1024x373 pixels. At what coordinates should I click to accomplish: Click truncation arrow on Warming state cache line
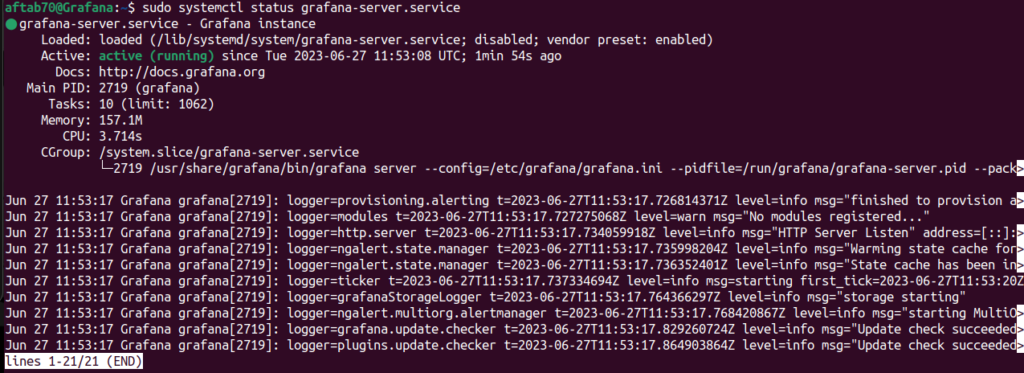tap(1020, 249)
